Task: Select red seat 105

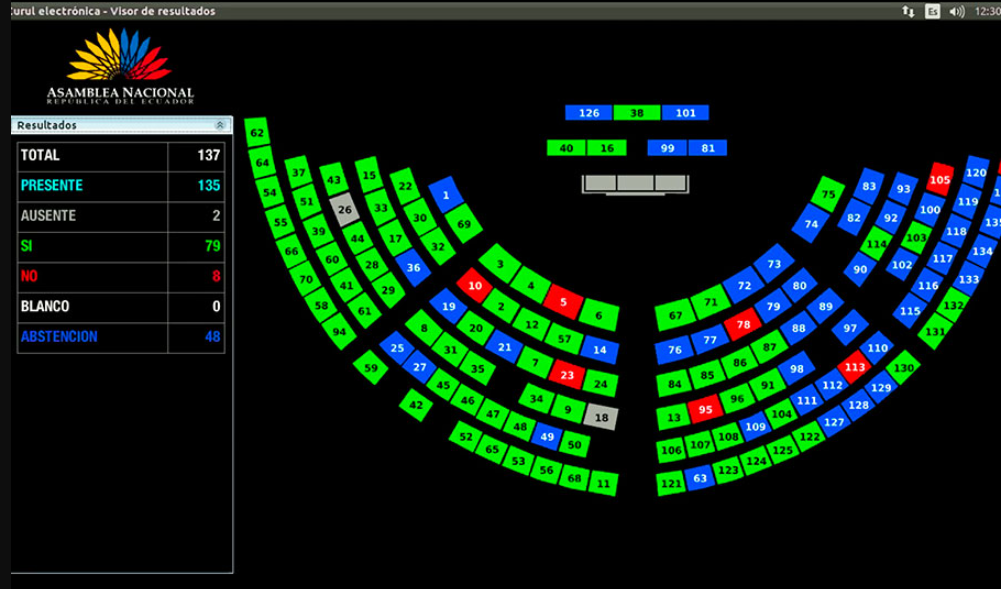Action: [939, 179]
